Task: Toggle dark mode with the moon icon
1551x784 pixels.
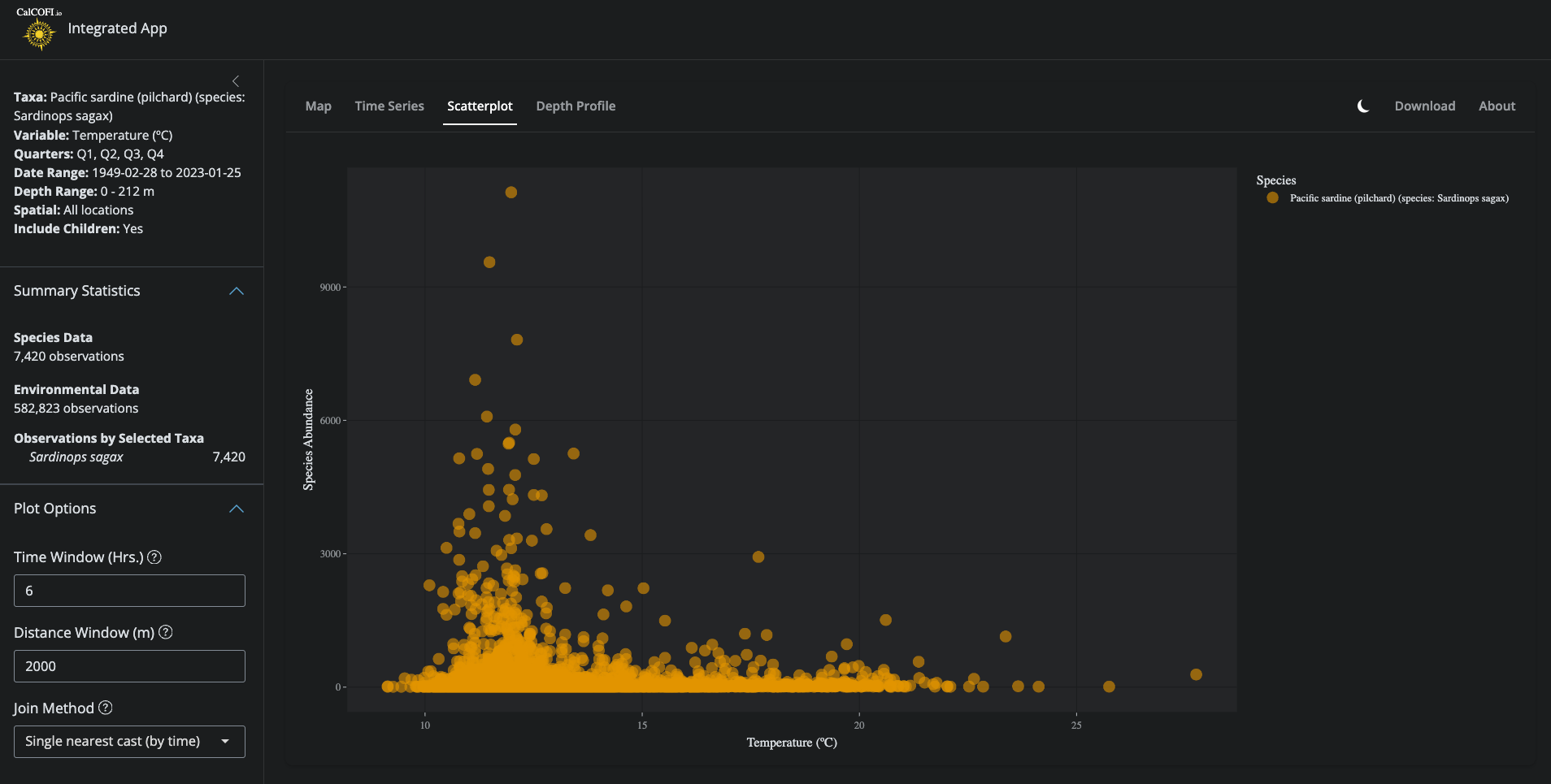Action: (x=1363, y=106)
